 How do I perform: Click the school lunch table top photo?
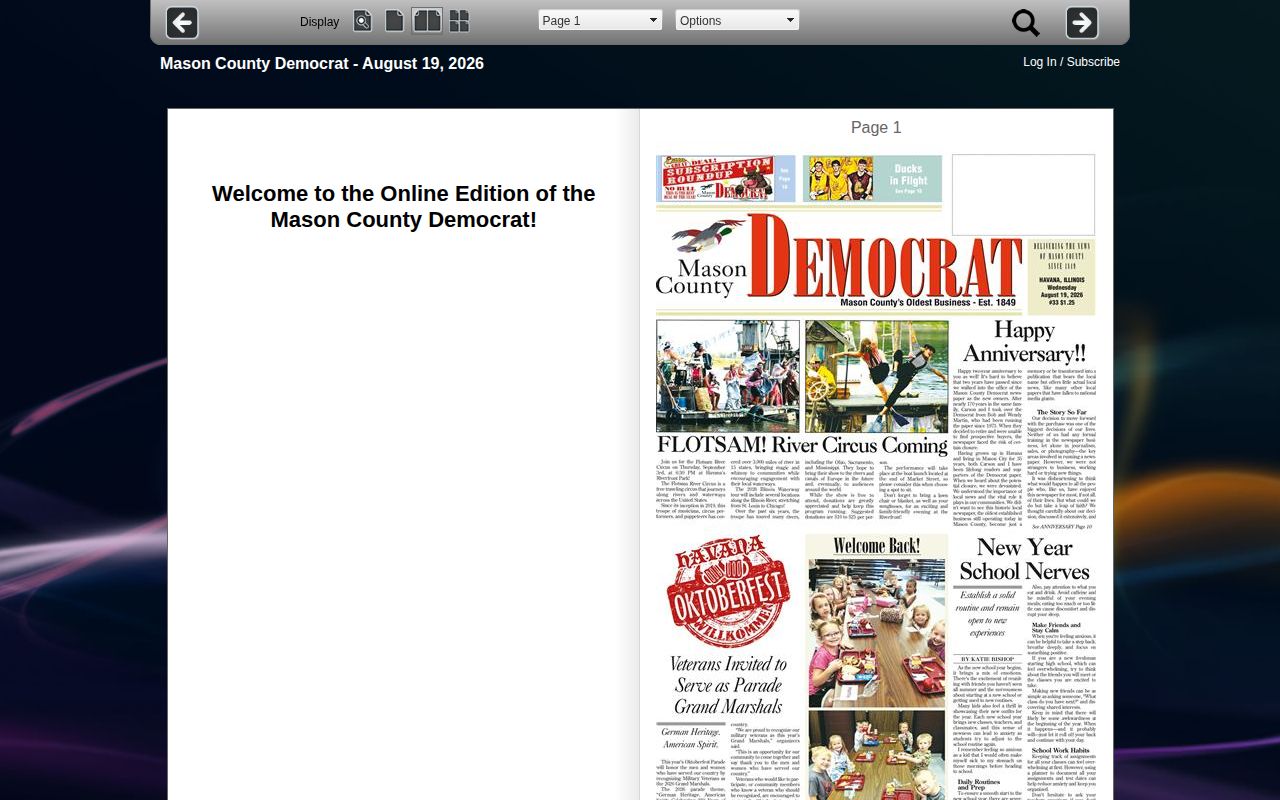pos(877,633)
